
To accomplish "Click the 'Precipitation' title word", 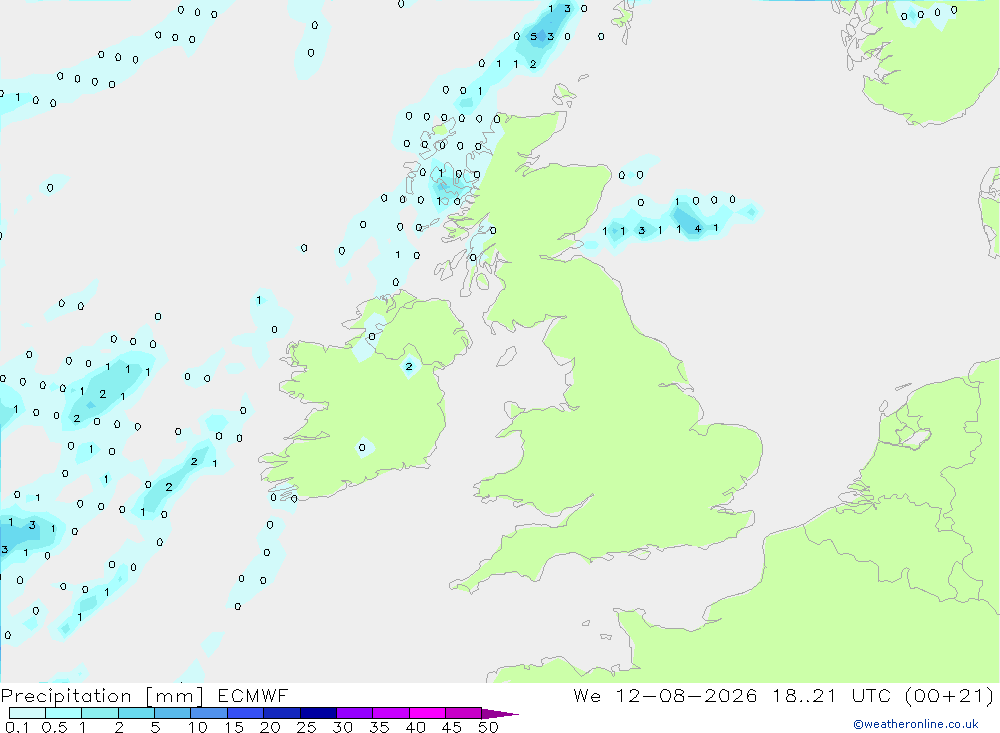I will coord(66,696).
